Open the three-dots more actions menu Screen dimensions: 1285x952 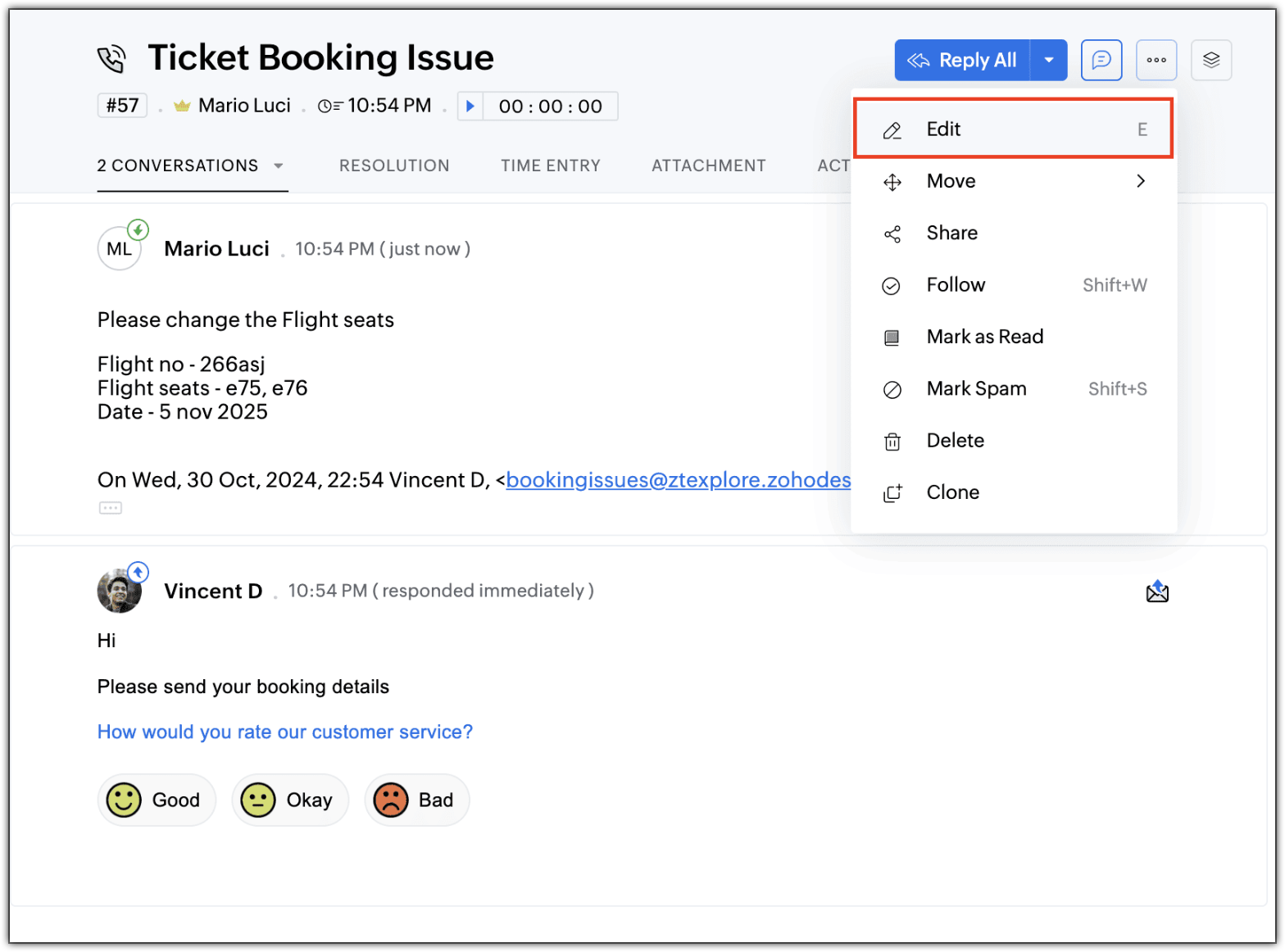(1156, 60)
